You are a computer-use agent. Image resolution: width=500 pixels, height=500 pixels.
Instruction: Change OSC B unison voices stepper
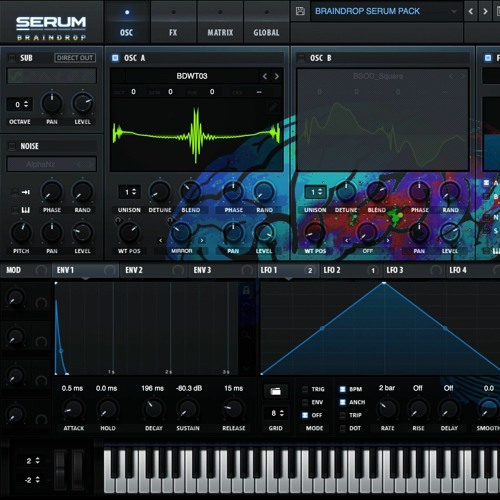click(x=315, y=192)
